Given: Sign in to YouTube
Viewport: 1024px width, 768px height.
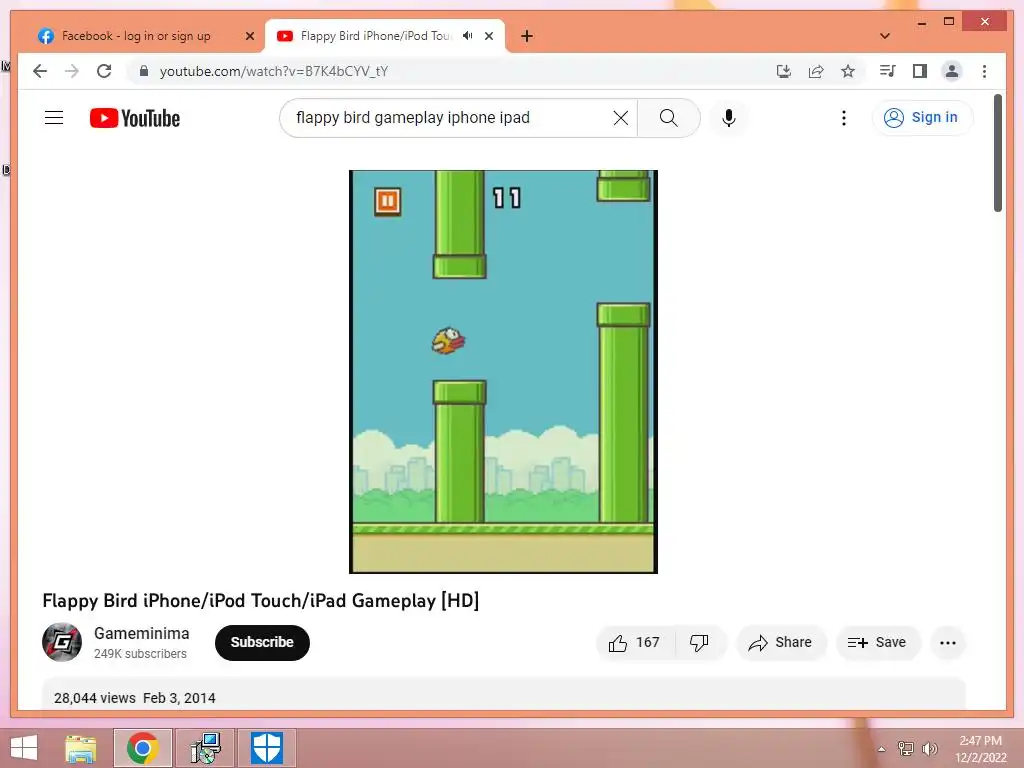Looking at the screenshot, I should click(x=921, y=118).
